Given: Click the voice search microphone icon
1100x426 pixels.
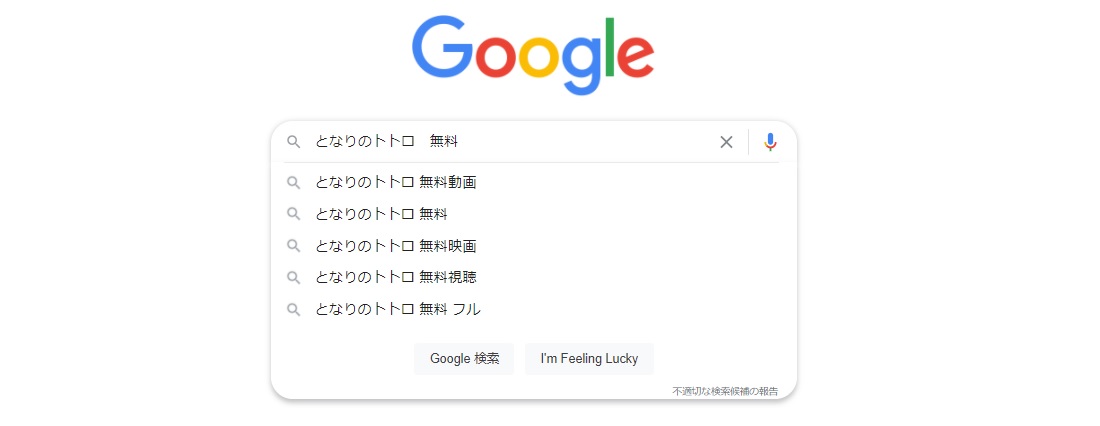Looking at the screenshot, I should click(770, 142).
